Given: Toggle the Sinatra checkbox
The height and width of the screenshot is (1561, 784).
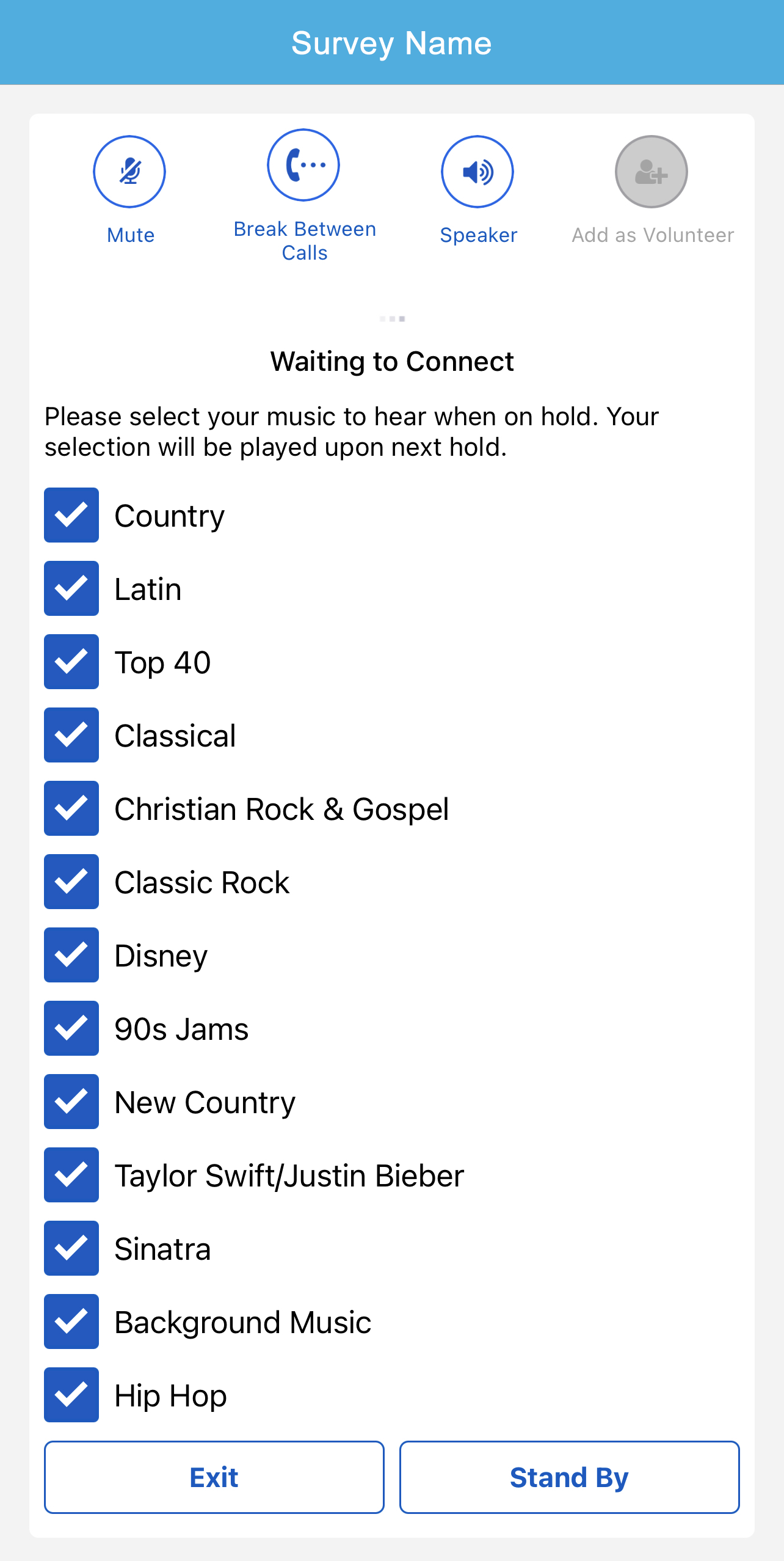Looking at the screenshot, I should (x=71, y=1248).
